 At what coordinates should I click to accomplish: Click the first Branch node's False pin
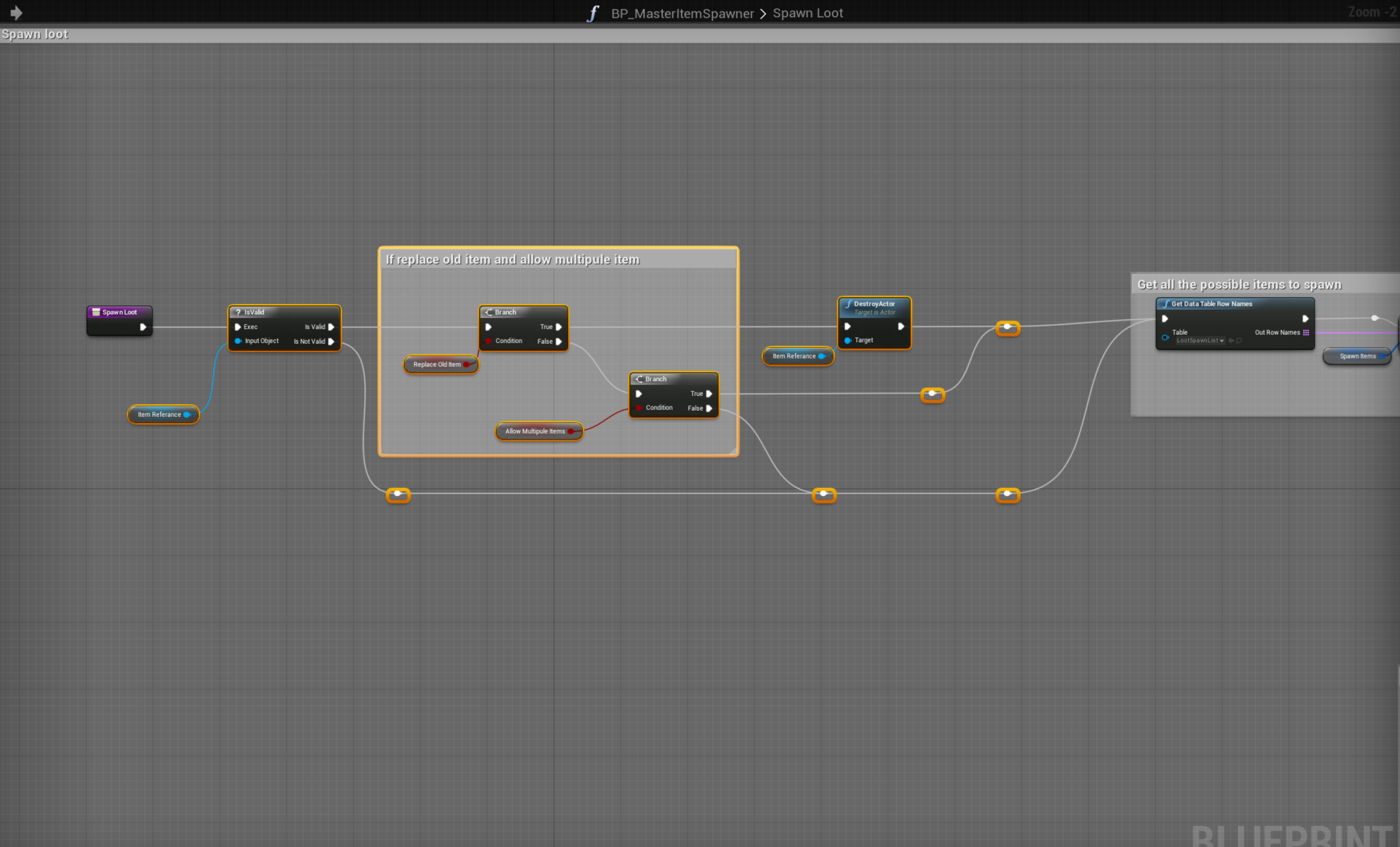559,341
